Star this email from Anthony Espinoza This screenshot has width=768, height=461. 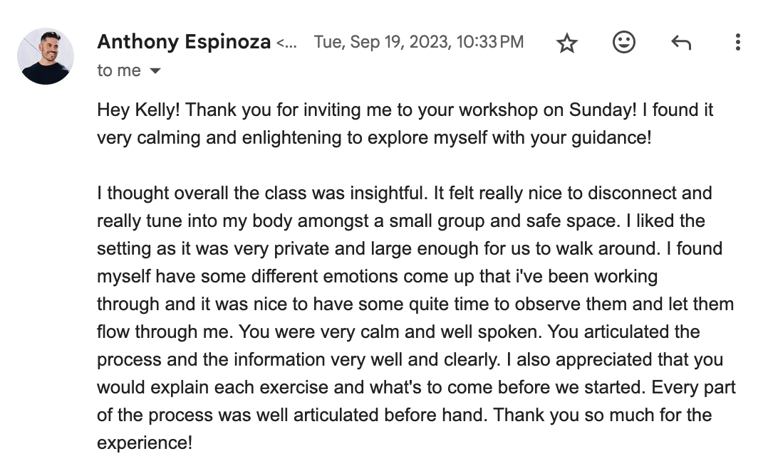[x=567, y=43]
